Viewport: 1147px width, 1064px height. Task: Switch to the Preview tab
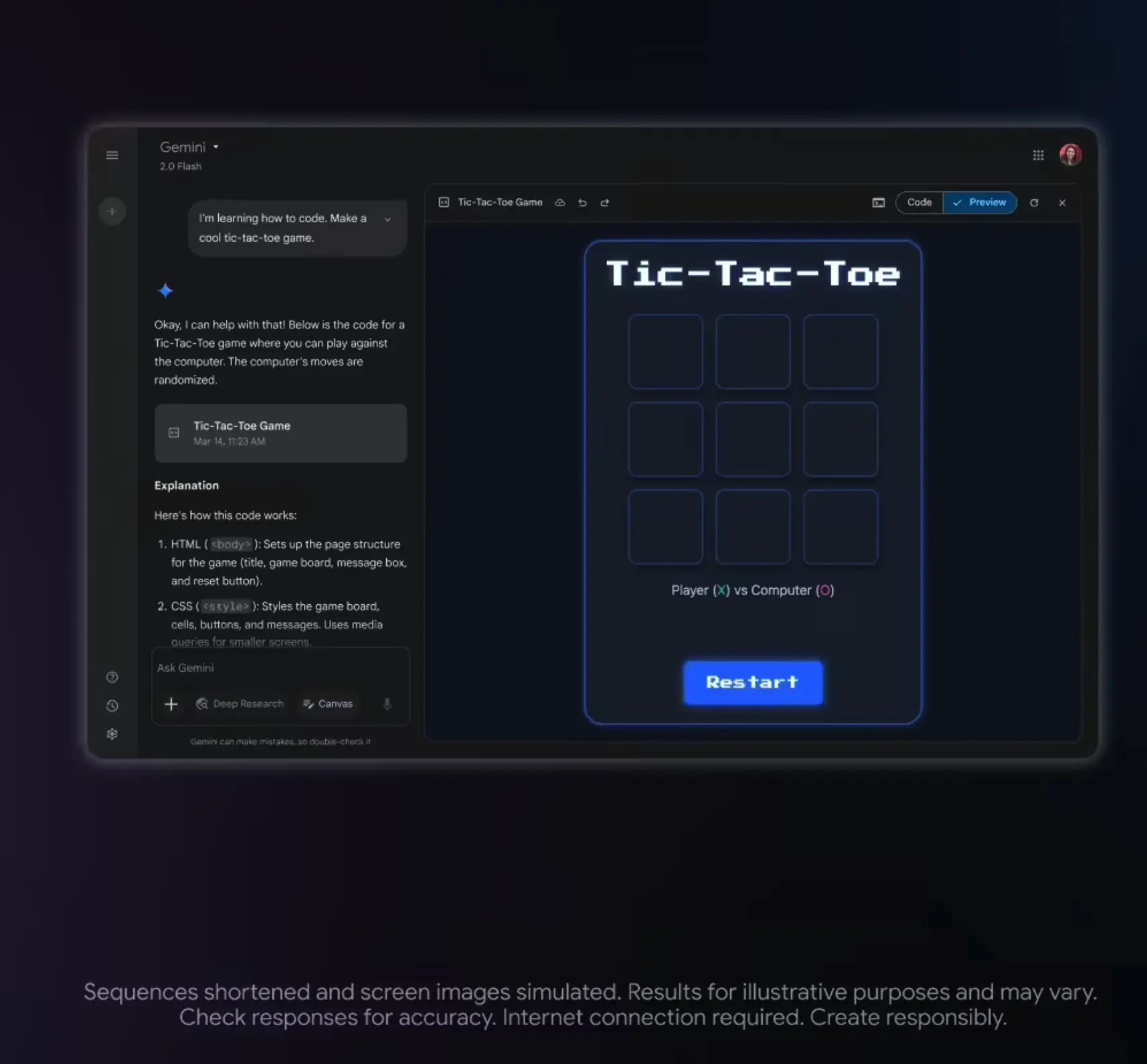pyautogui.click(x=980, y=202)
